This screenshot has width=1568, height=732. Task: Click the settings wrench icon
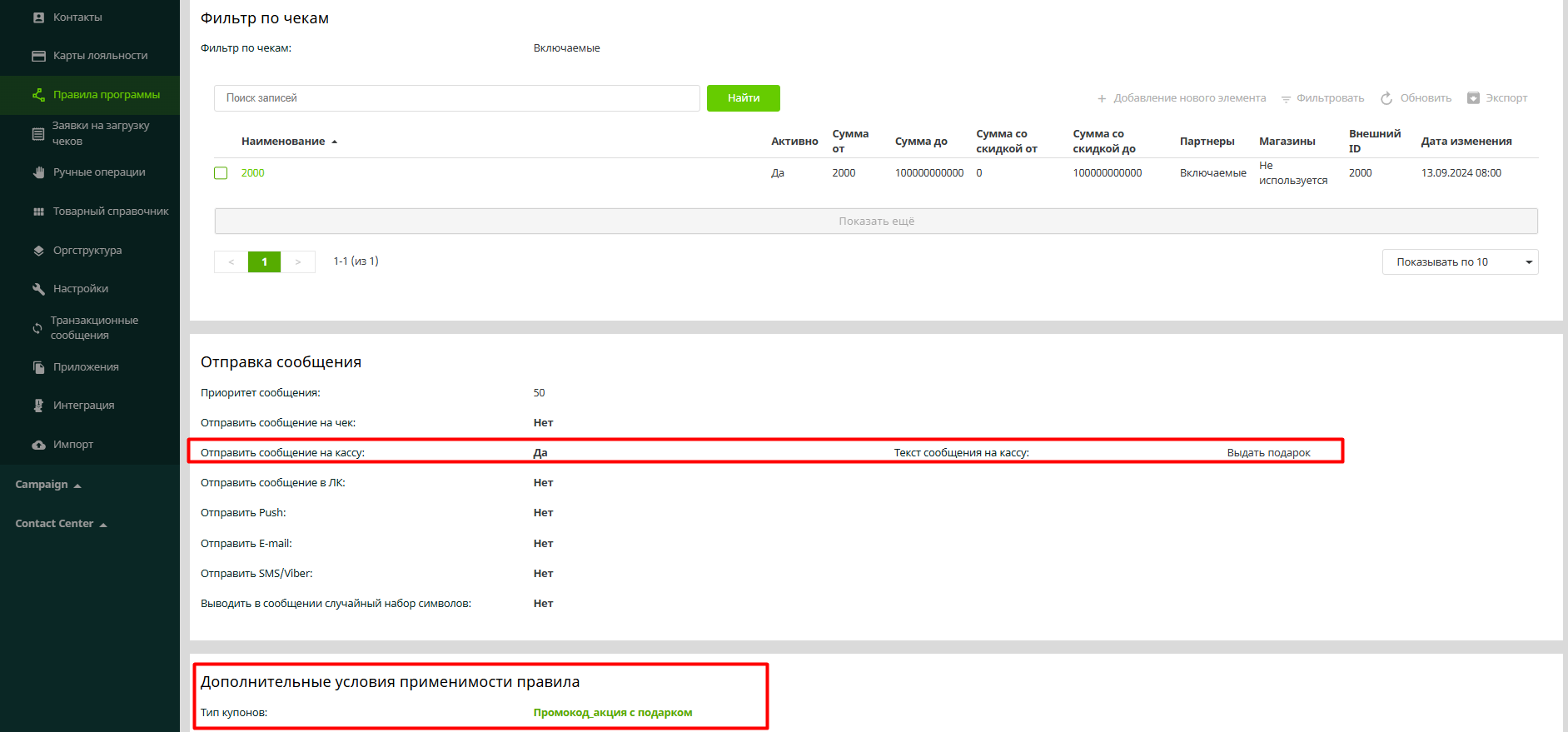click(38, 289)
